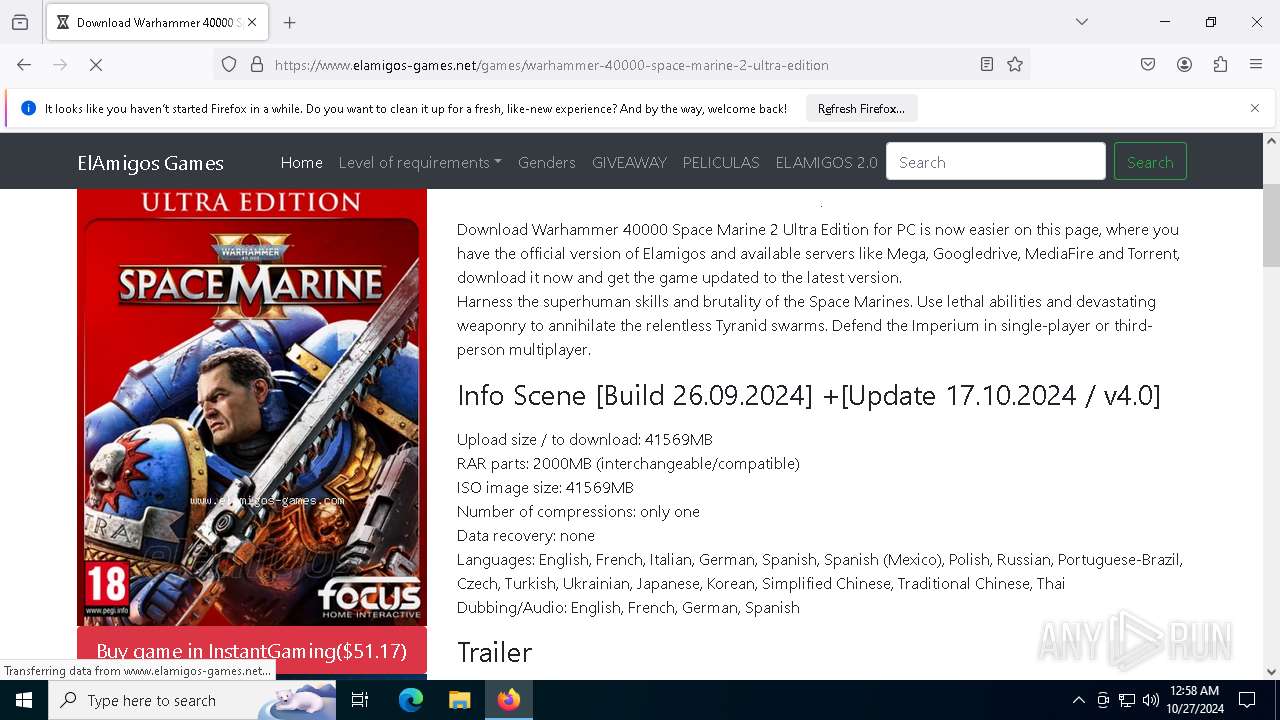This screenshot has width=1280, height=720.
Task: Click the page scrollbar thumb
Action: (x=1271, y=225)
